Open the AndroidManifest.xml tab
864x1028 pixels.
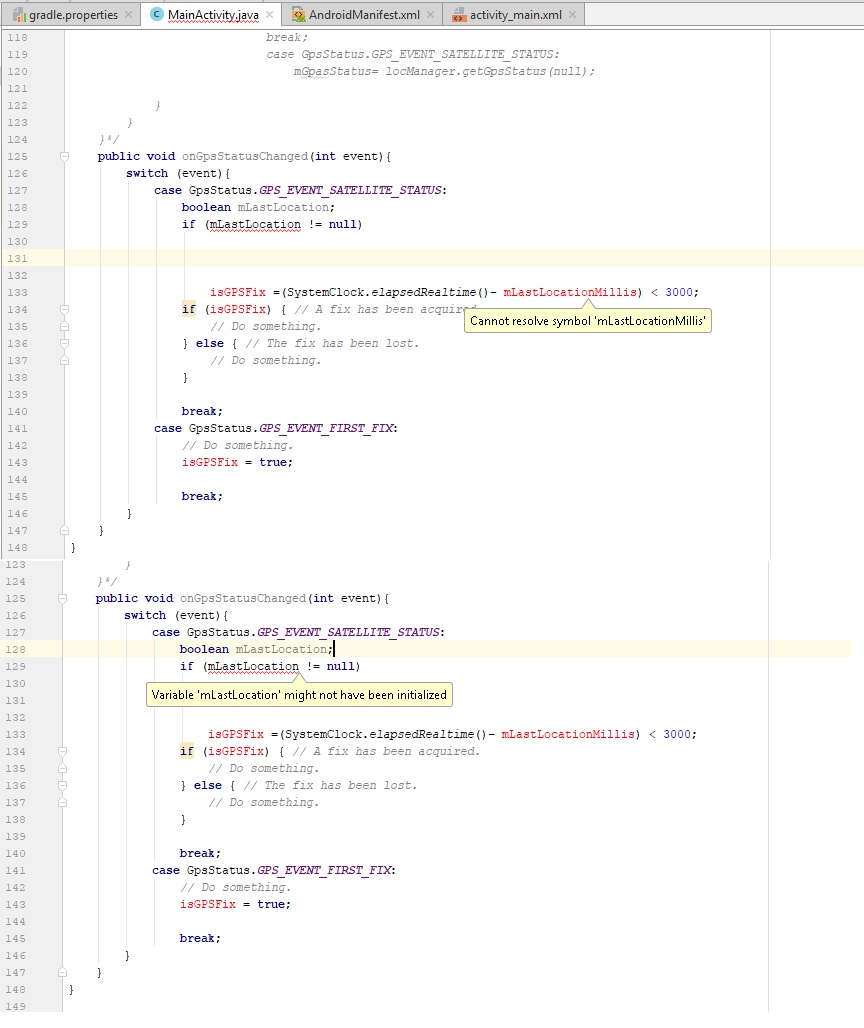click(363, 14)
